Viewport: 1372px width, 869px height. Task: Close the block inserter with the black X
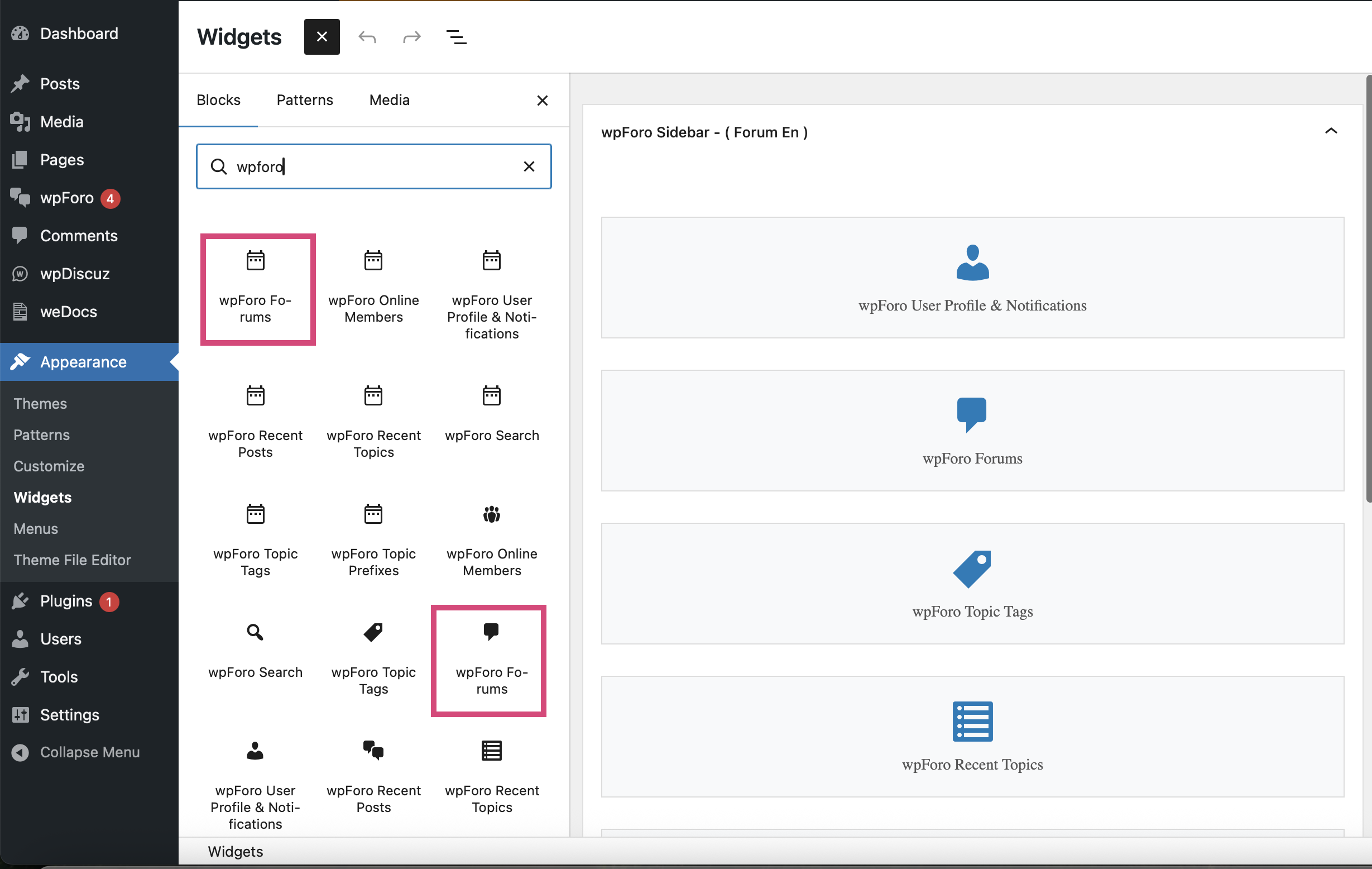coord(322,37)
